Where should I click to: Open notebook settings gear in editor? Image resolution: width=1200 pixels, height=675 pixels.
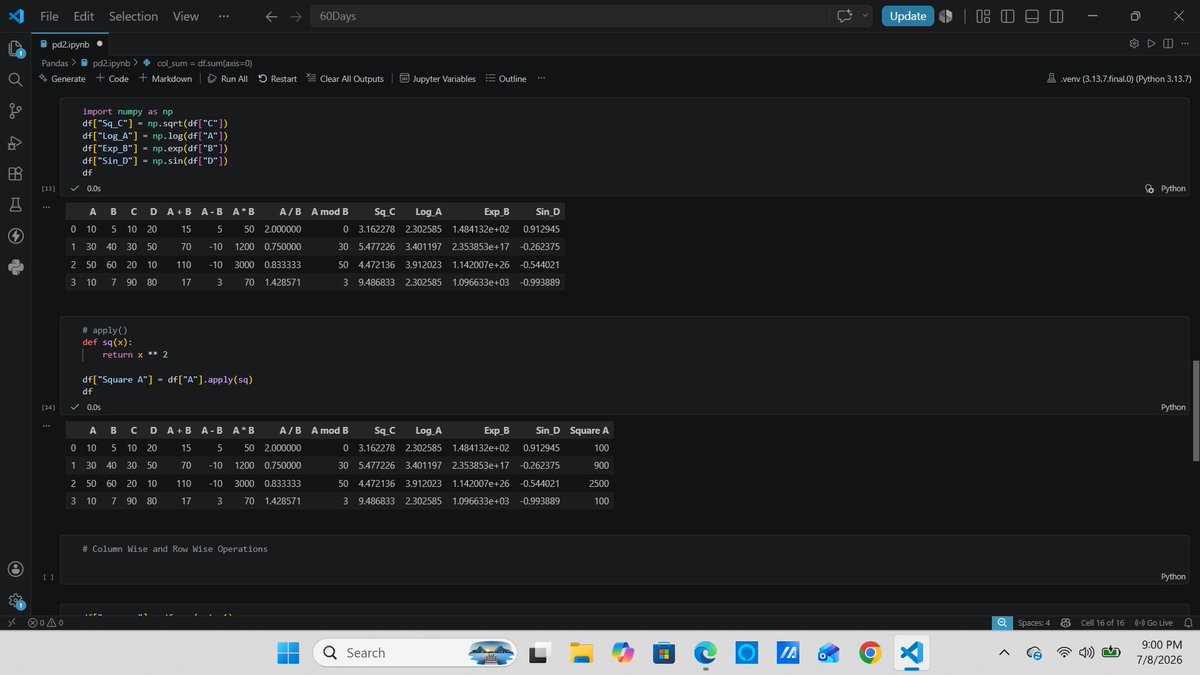tap(1134, 45)
